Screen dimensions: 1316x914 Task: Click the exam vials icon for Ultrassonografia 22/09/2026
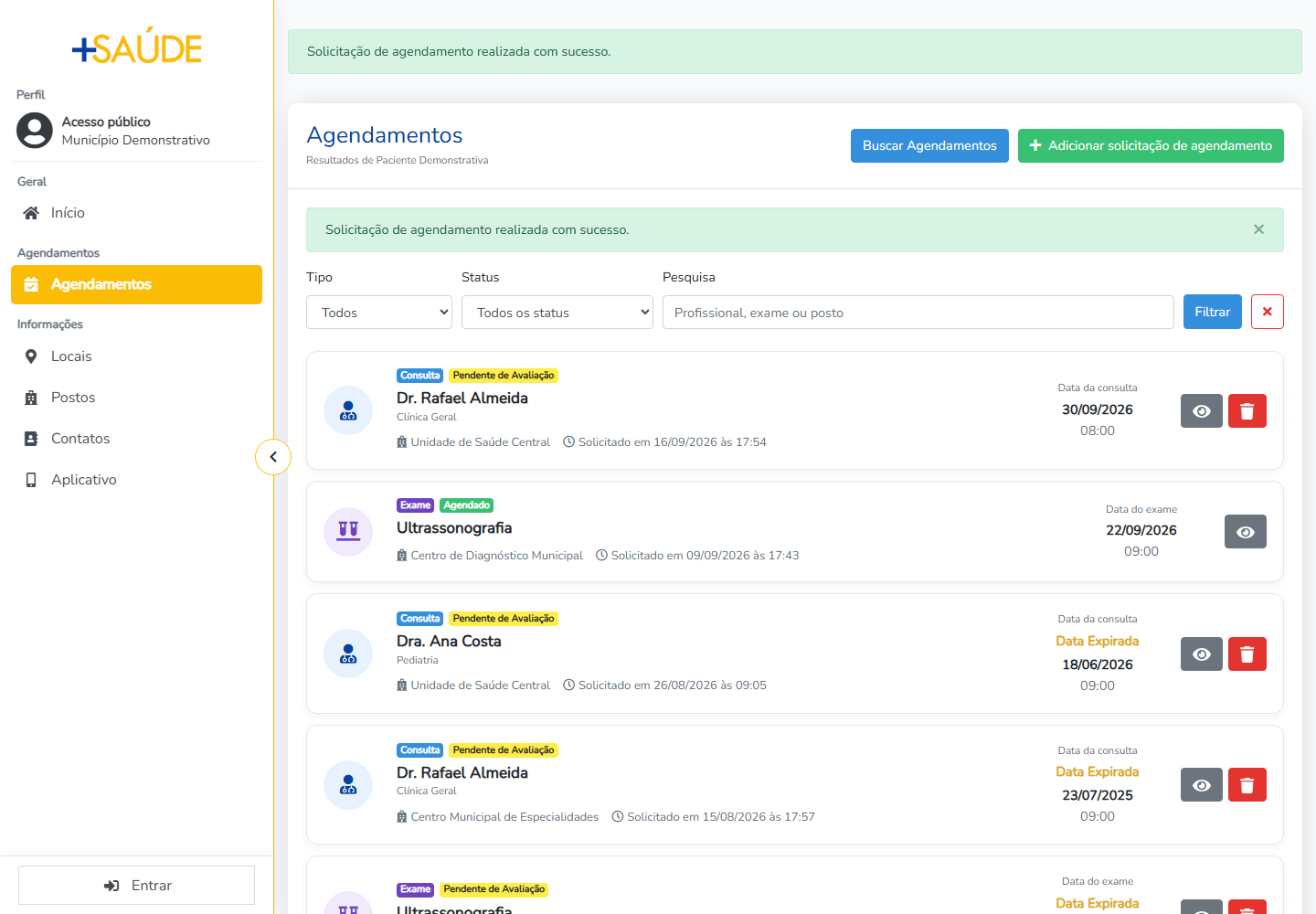[348, 532]
